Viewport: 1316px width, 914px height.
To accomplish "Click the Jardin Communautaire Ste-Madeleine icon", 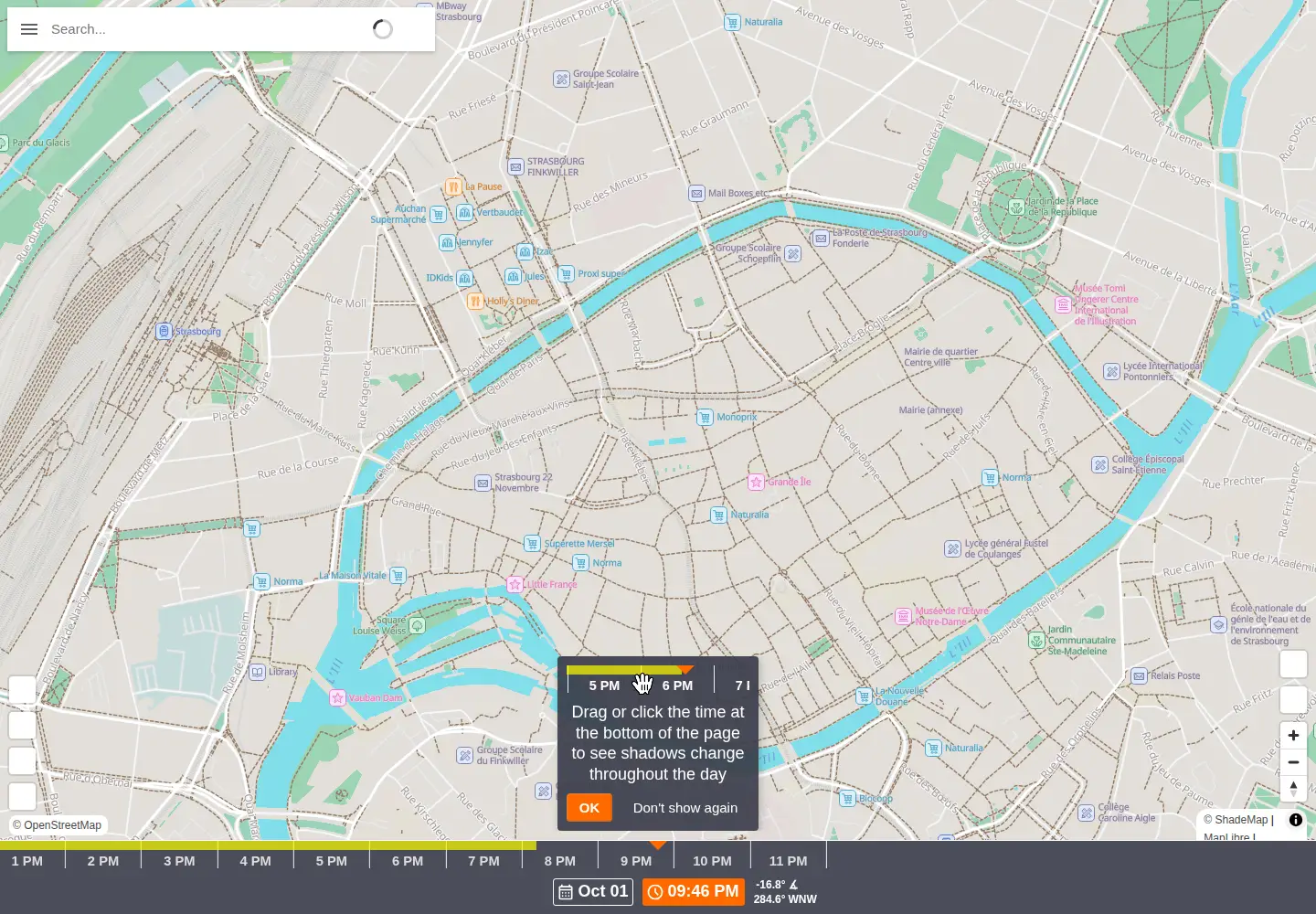I will pos(1036,640).
